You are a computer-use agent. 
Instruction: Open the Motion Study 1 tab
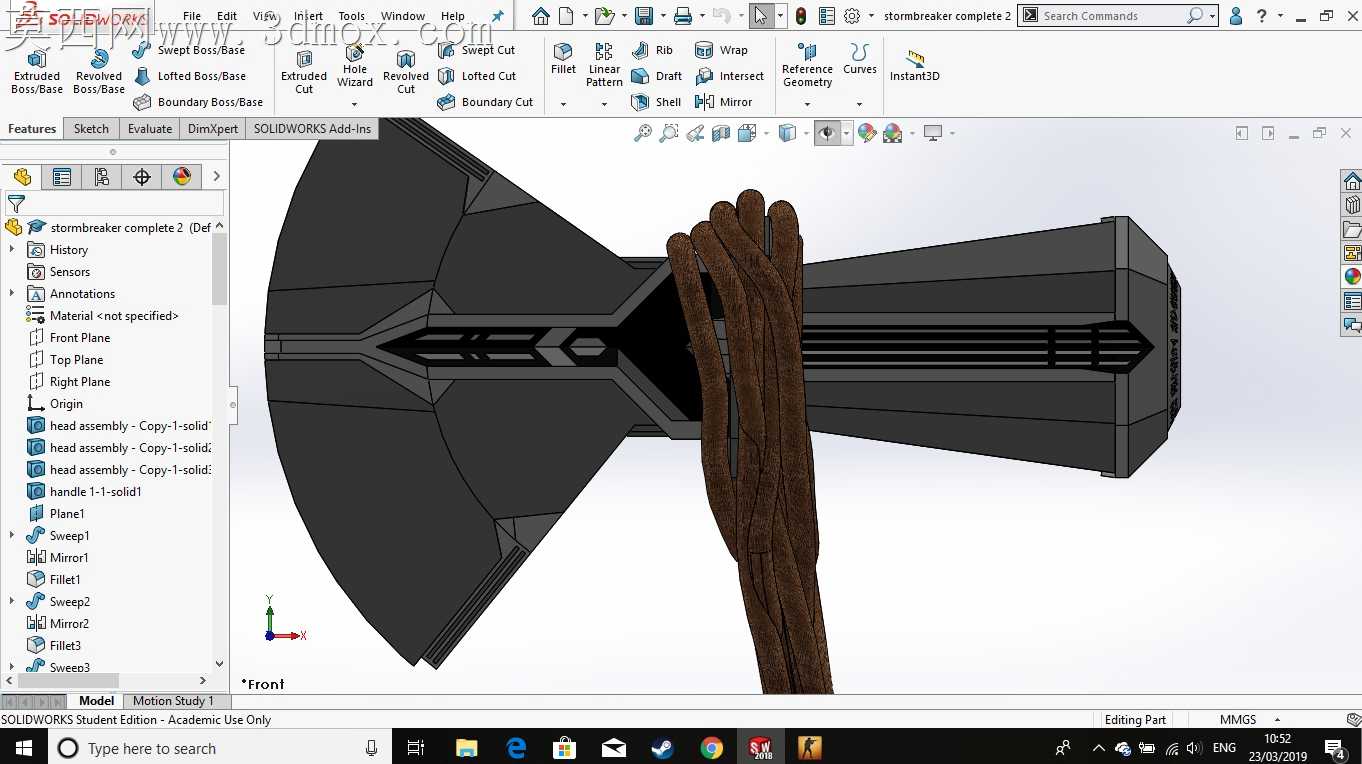(x=173, y=701)
